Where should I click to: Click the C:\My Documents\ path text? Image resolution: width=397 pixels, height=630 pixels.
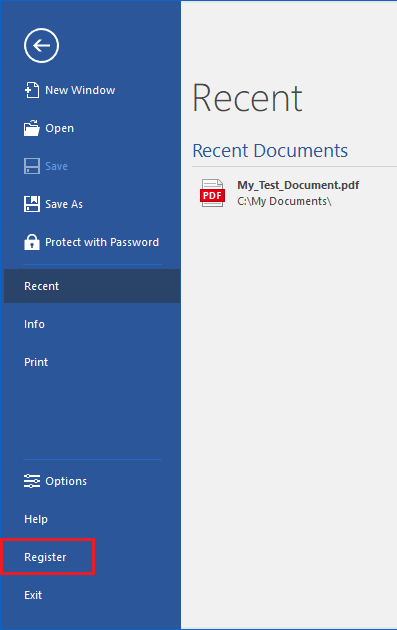point(284,201)
